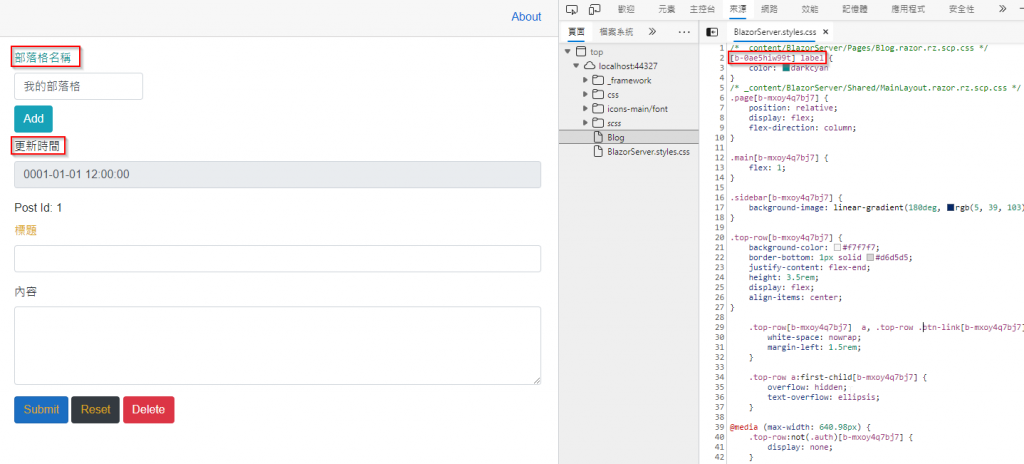Viewport: 1024px width, 464px height.
Task: Click the scss folder icon
Action: pyautogui.click(x=598, y=123)
